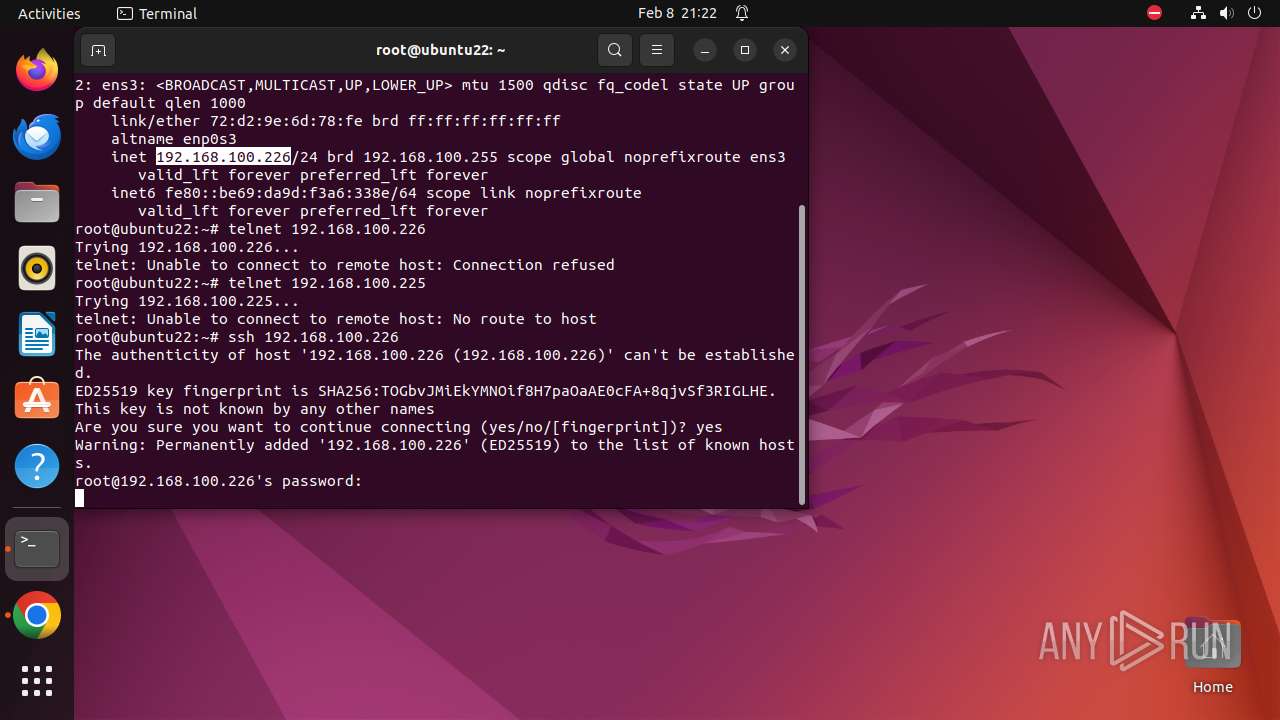Click the 'altname enp0s3' line
The height and width of the screenshot is (720, 1280).
(x=174, y=139)
